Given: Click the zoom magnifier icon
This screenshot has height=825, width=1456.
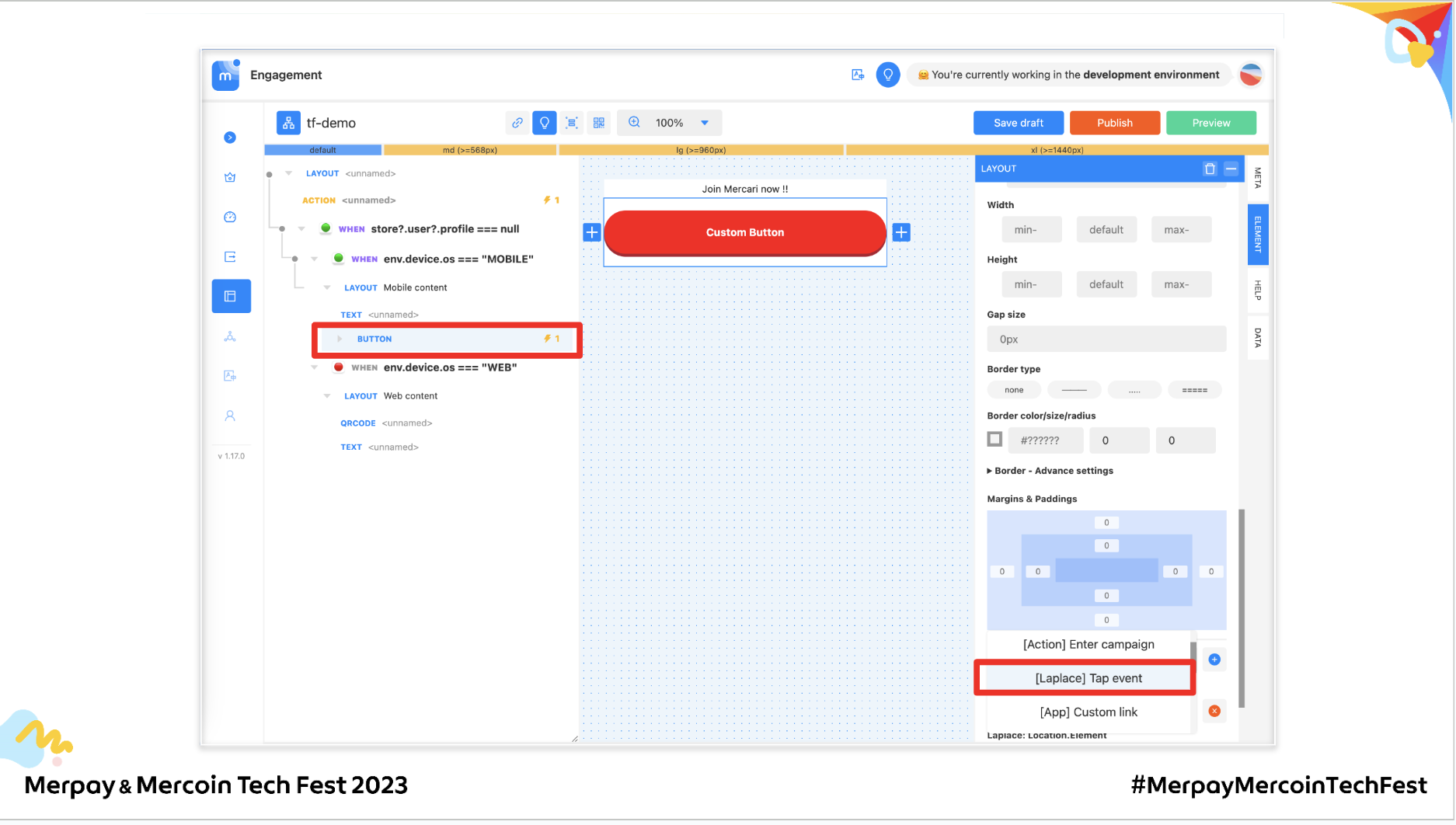Looking at the screenshot, I should pos(635,123).
